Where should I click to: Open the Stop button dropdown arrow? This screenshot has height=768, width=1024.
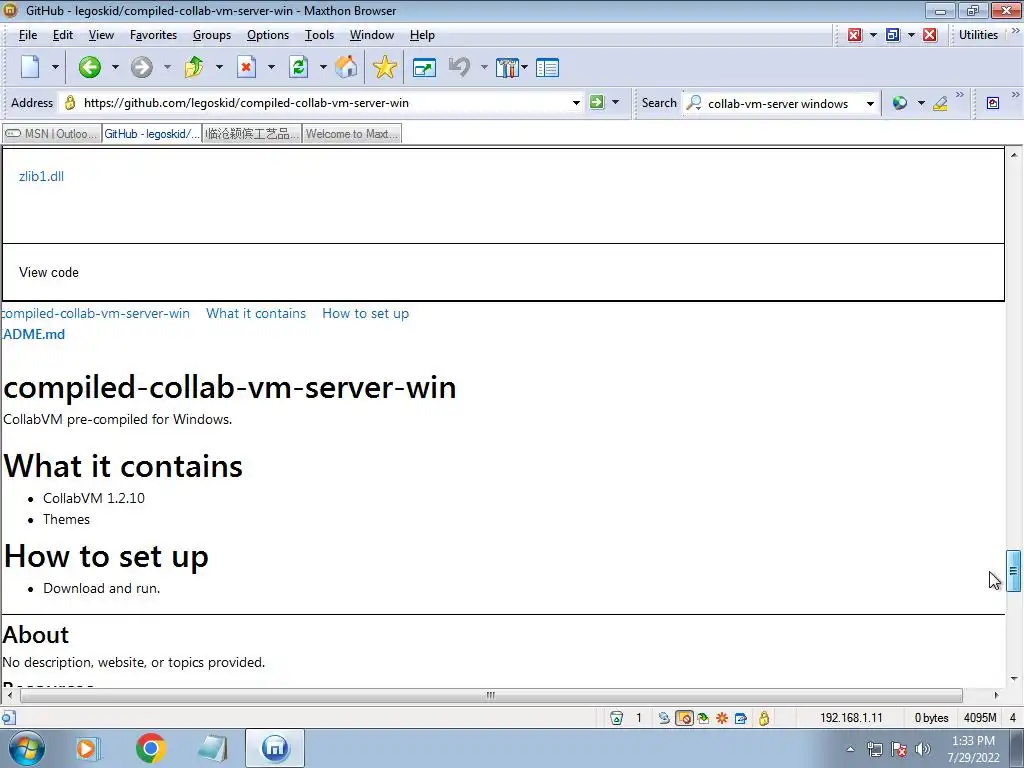tap(271, 67)
